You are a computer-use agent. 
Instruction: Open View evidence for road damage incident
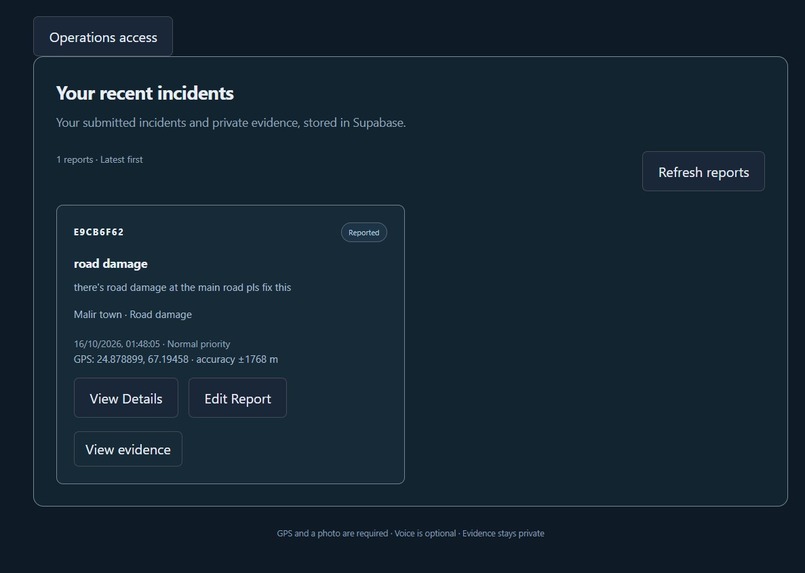pos(128,449)
